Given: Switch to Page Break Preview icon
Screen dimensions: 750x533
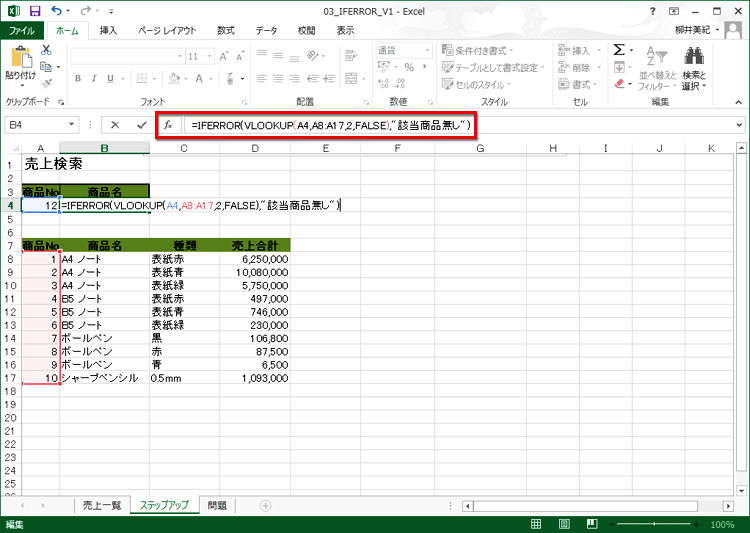Looking at the screenshot, I should click(x=592, y=524).
